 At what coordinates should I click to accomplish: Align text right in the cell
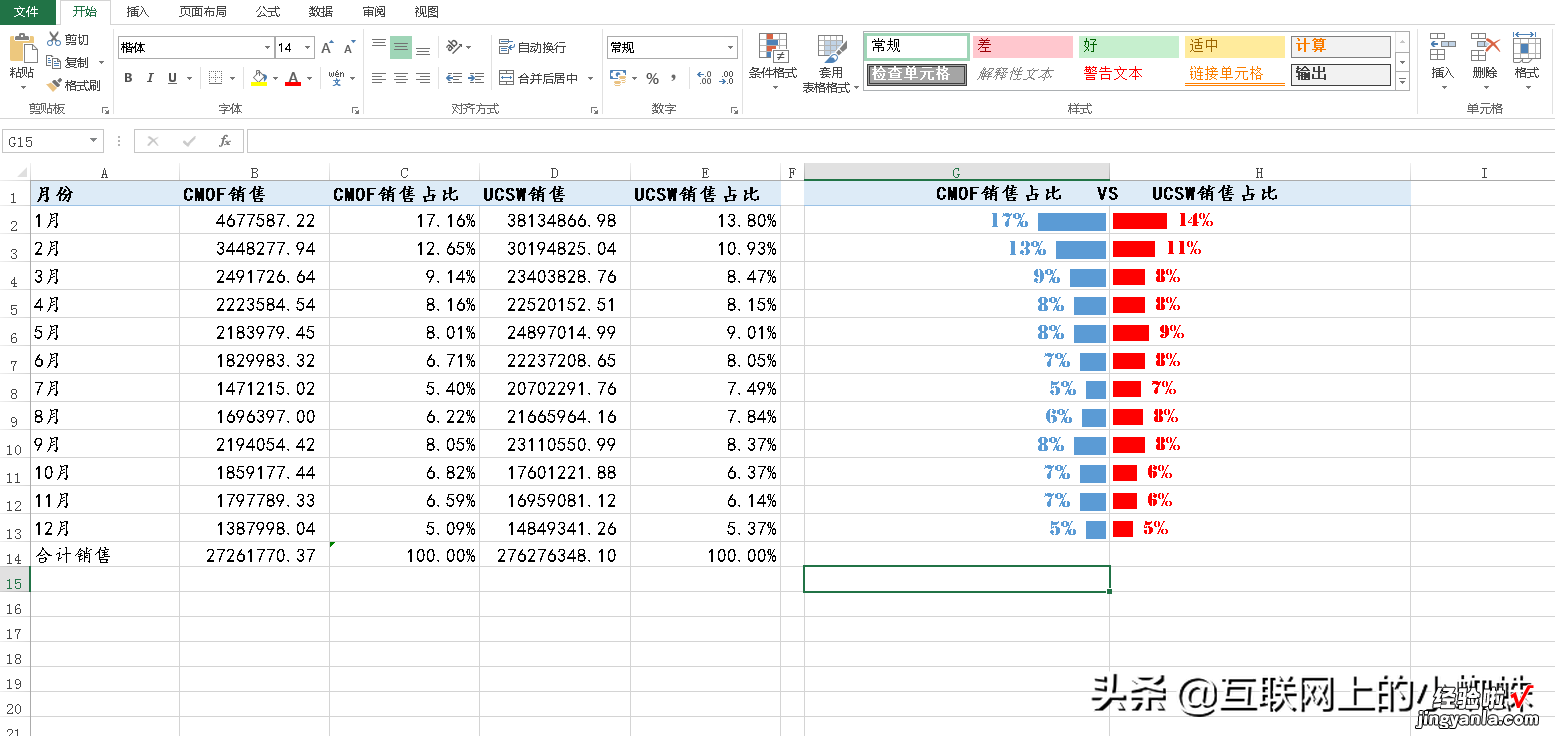click(x=423, y=78)
